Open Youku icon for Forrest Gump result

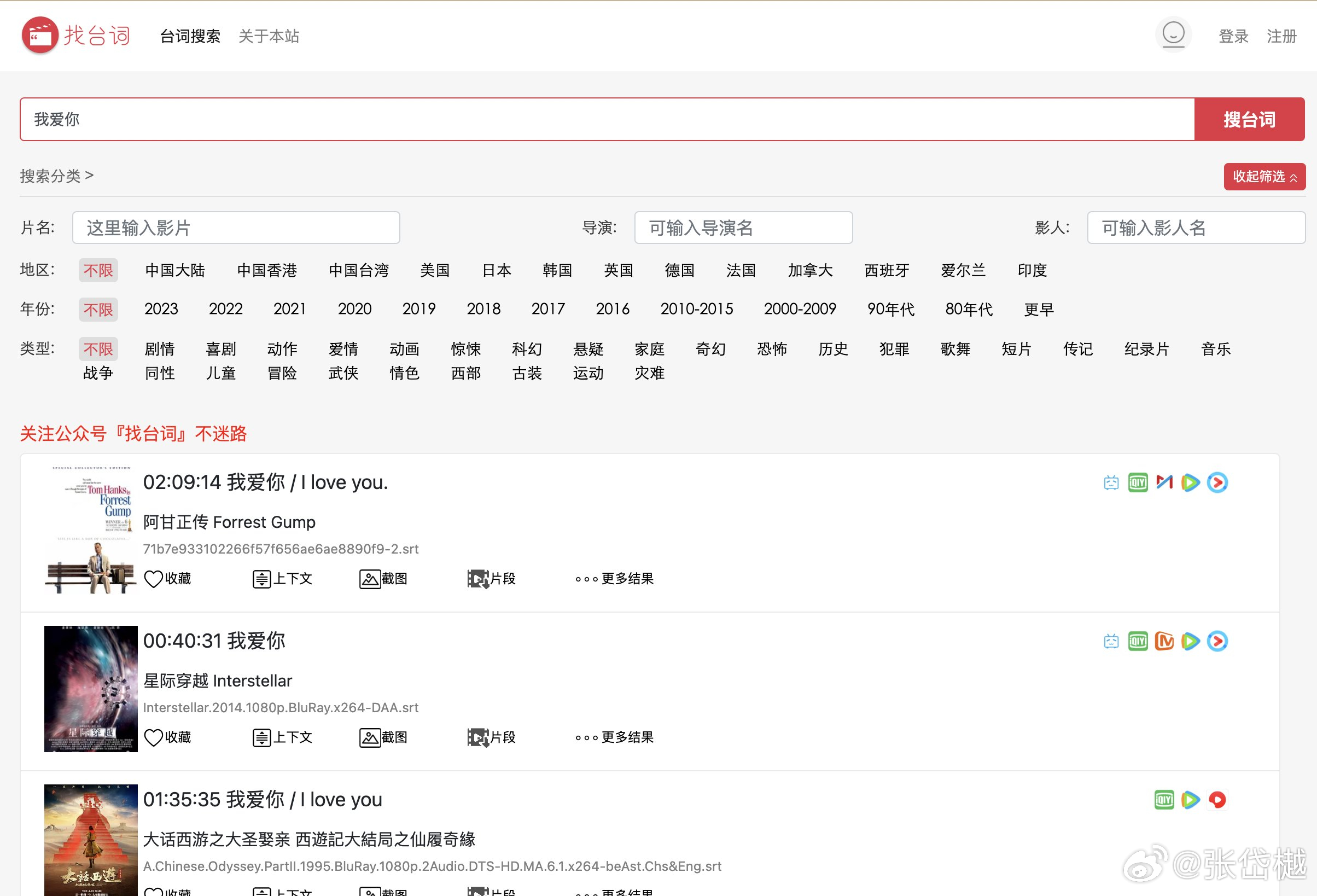[1217, 483]
